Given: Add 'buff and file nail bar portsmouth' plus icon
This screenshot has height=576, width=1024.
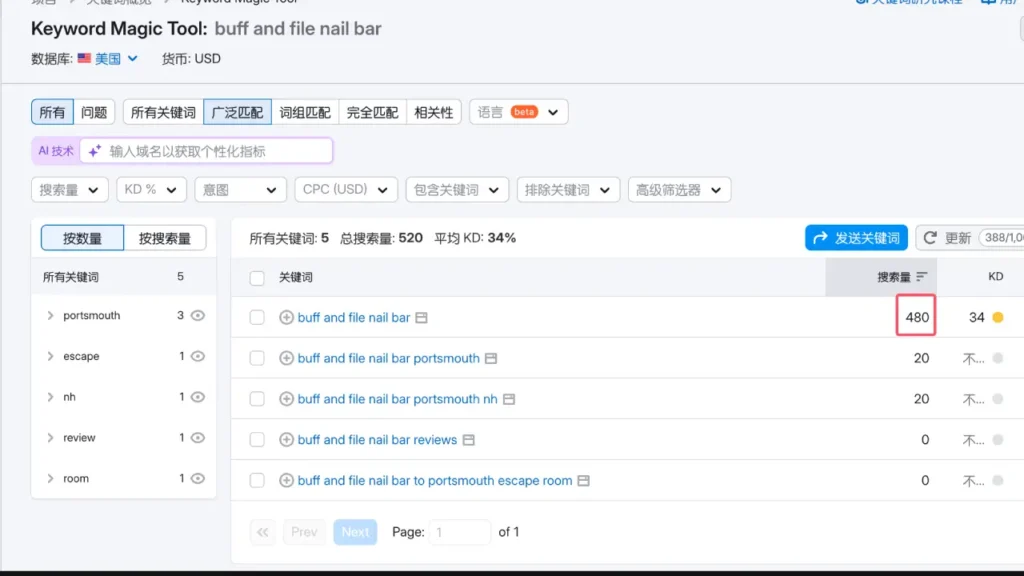Looking at the screenshot, I should (x=286, y=358).
